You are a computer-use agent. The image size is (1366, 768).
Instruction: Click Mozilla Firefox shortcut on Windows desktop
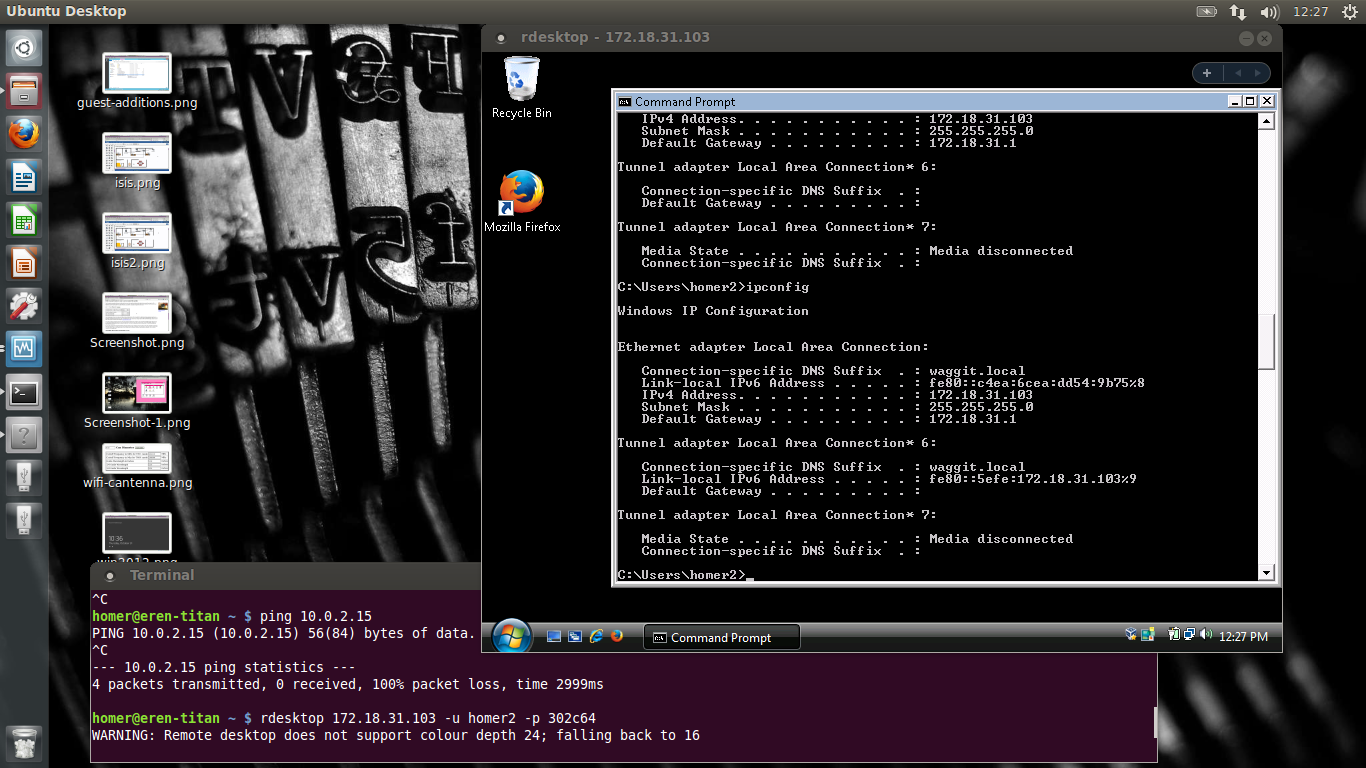(x=522, y=202)
